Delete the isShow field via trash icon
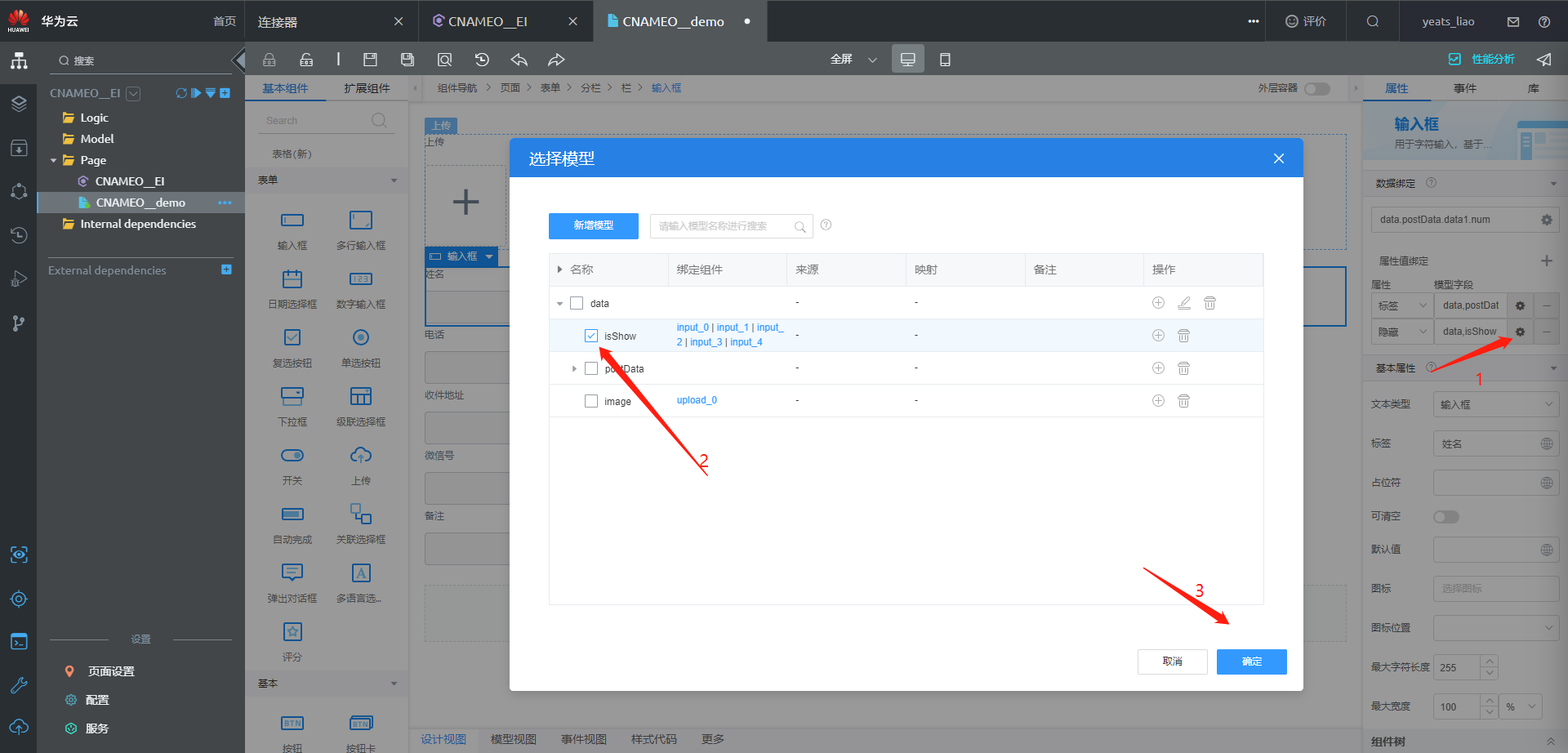The image size is (1568, 753). pyautogui.click(x=1183, y=336)
